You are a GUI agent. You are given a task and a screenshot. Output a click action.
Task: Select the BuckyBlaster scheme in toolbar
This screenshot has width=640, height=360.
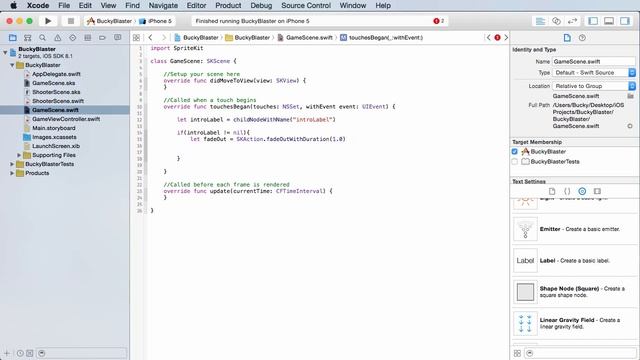(109, 21)
